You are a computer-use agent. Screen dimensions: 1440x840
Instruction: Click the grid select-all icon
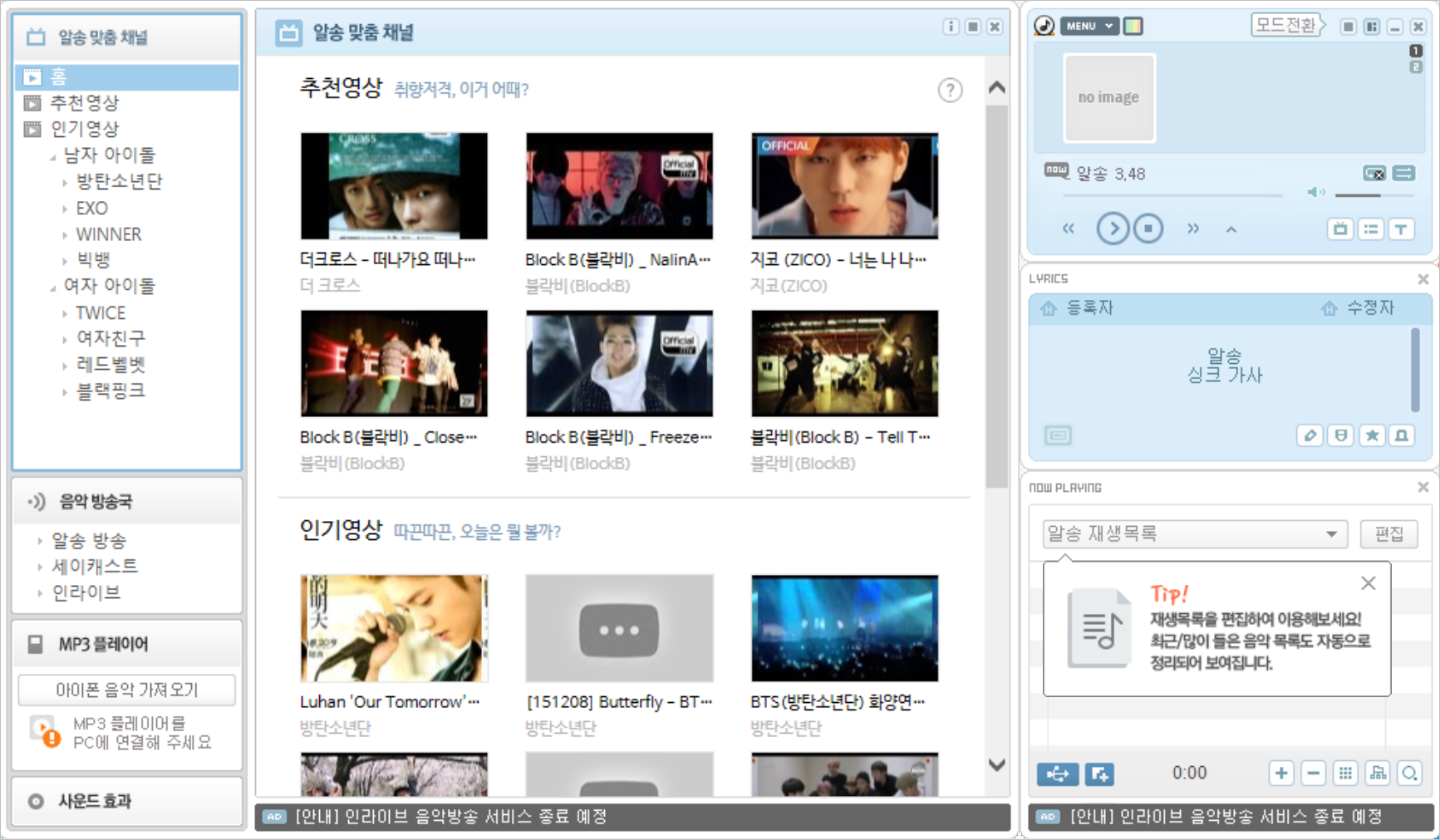[1345, 774]
